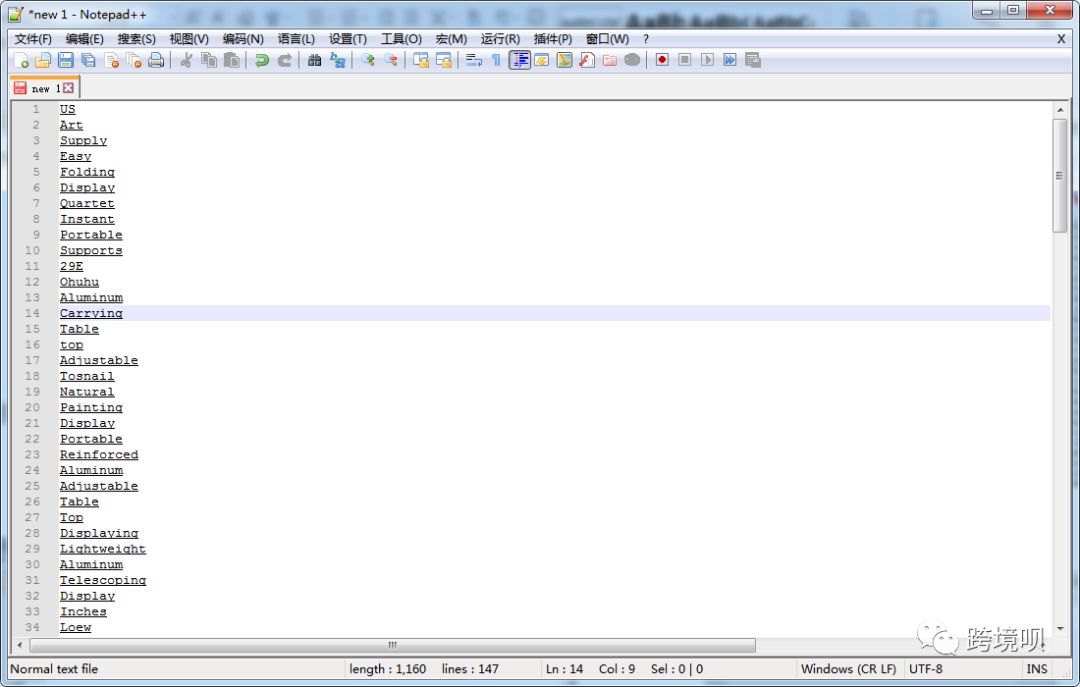The width and height of the screenshot is (1080, 687).
Task: Click the vertical scrollbar down arrow
Action: tap(1060, 628)
